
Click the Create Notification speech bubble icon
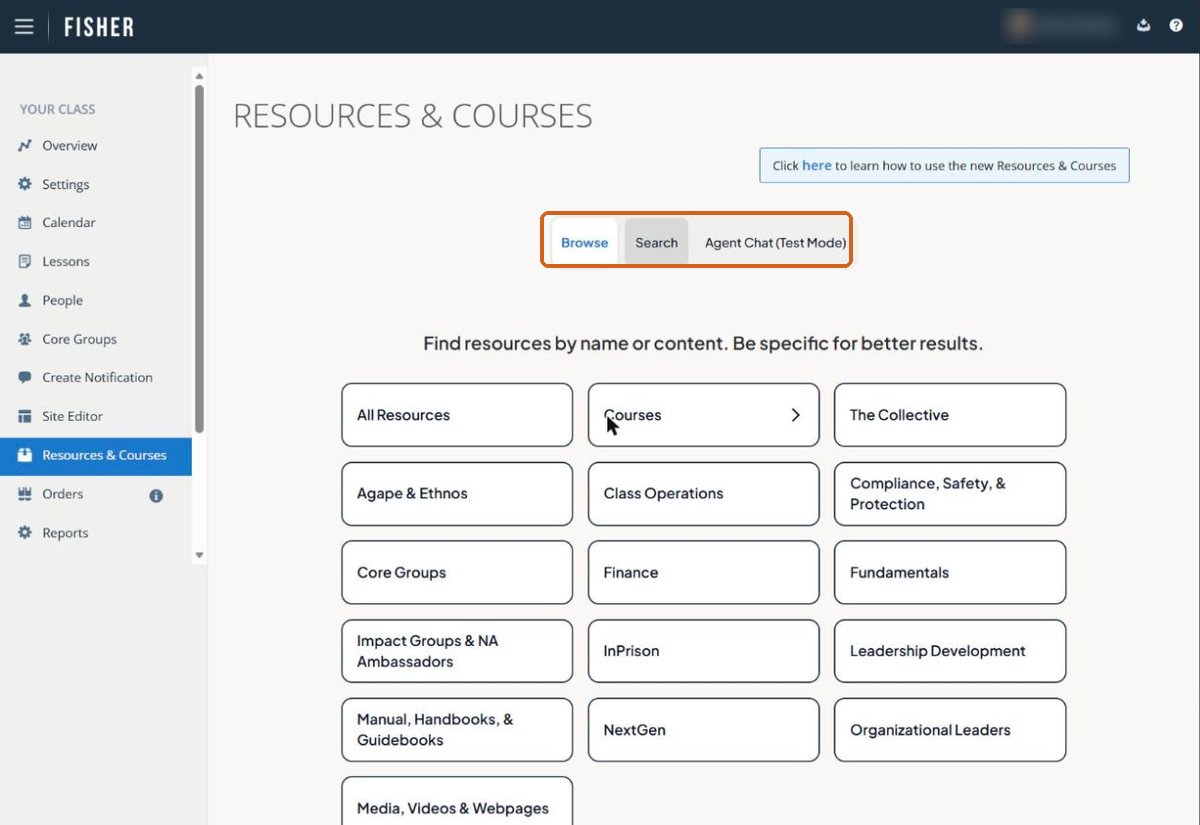pyautogui.click(x=25, y=378)
